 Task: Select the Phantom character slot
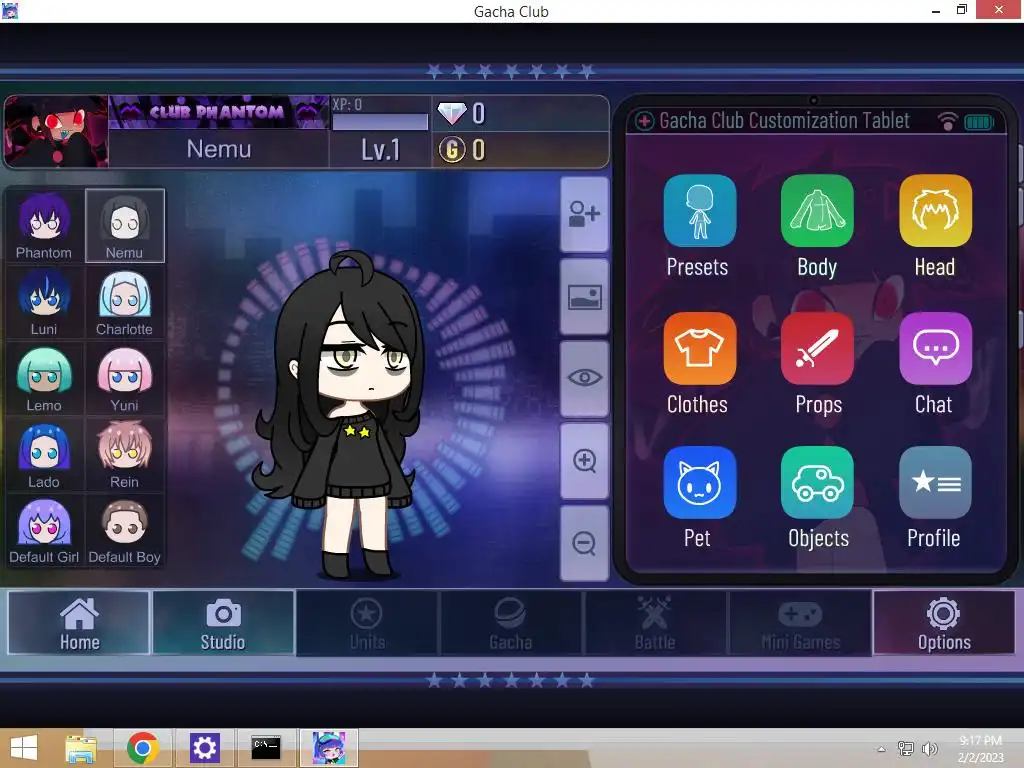(44, 226)
